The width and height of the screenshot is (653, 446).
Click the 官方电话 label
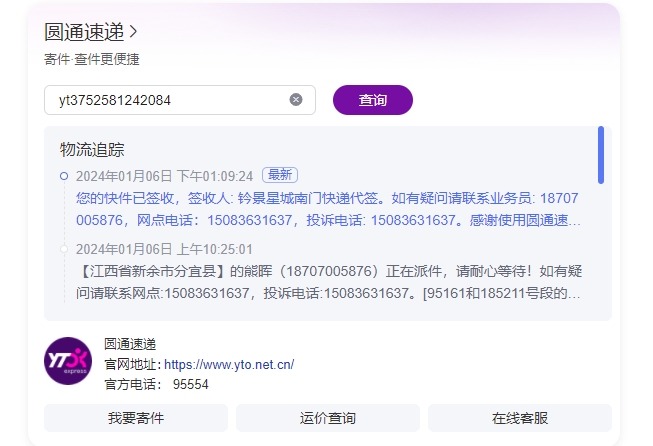pyautogui.click(x=132, y=384)
